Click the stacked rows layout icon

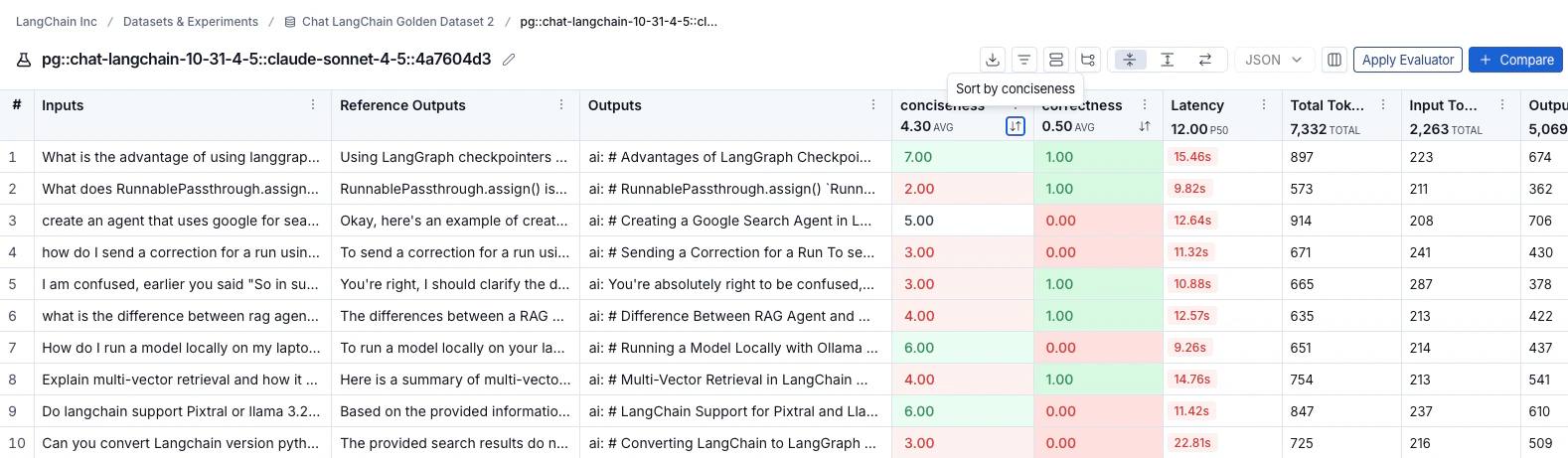tap(1056, 60)
